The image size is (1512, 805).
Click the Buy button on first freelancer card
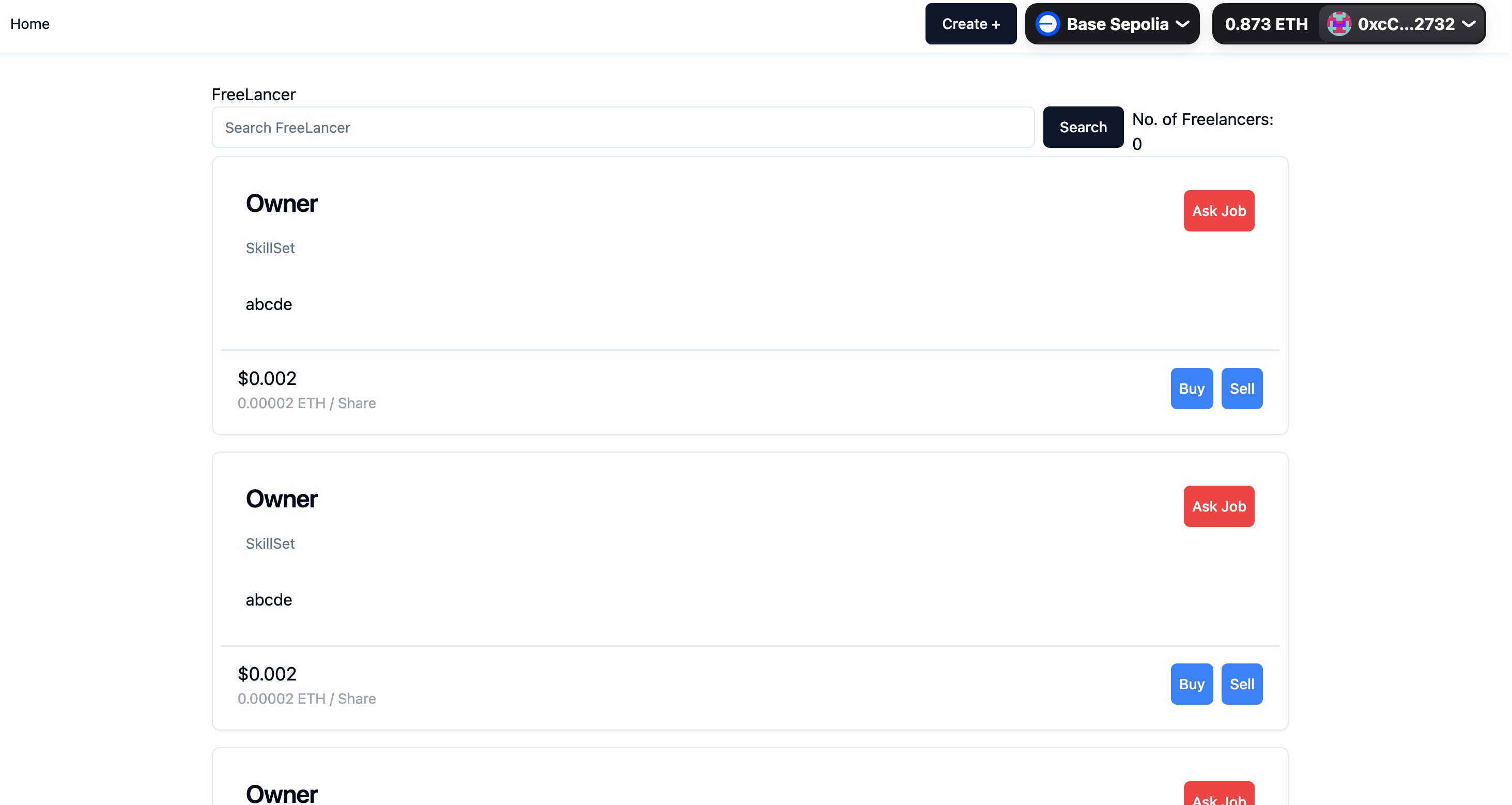click(1192, 388)
